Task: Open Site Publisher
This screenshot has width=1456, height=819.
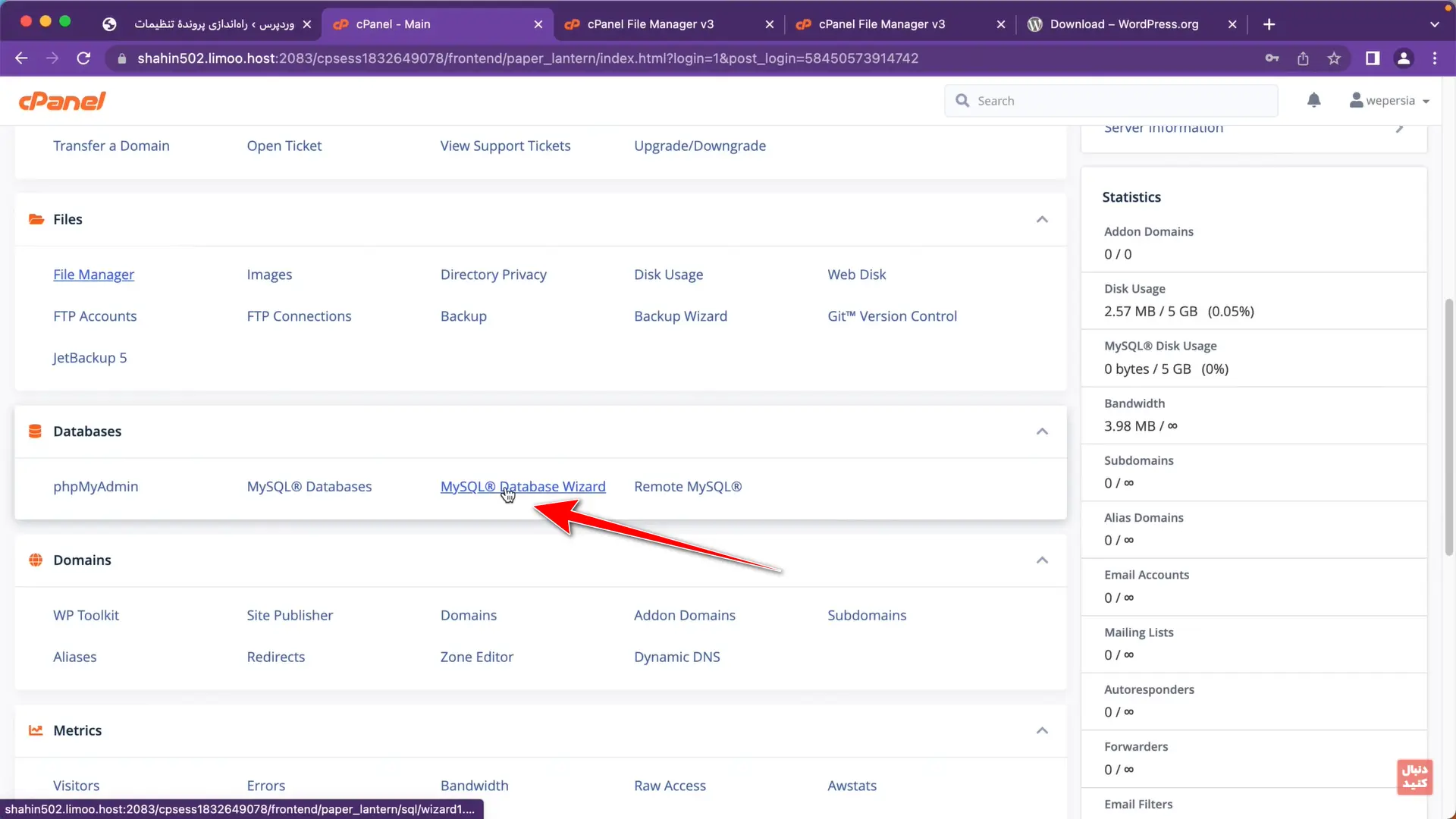Action: 290,616
